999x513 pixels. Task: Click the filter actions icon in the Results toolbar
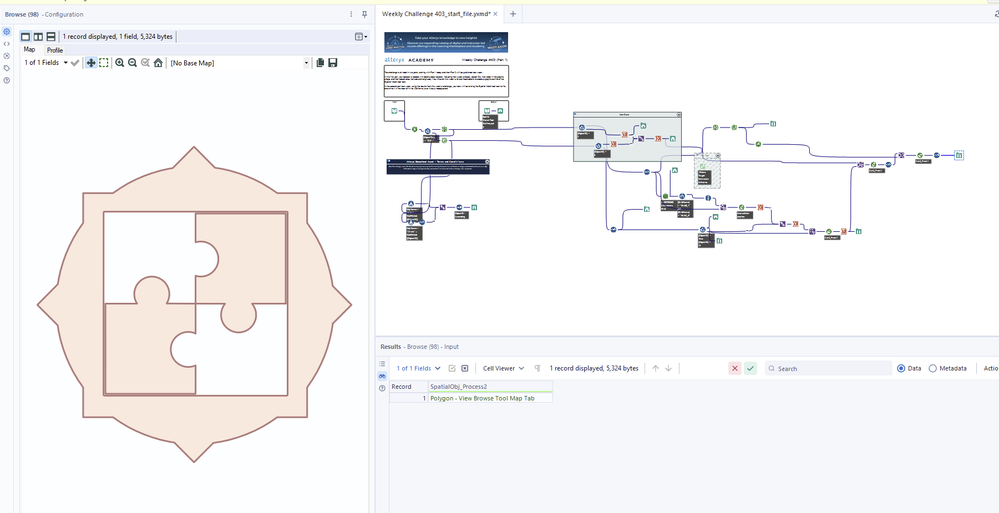click(465, 368)
